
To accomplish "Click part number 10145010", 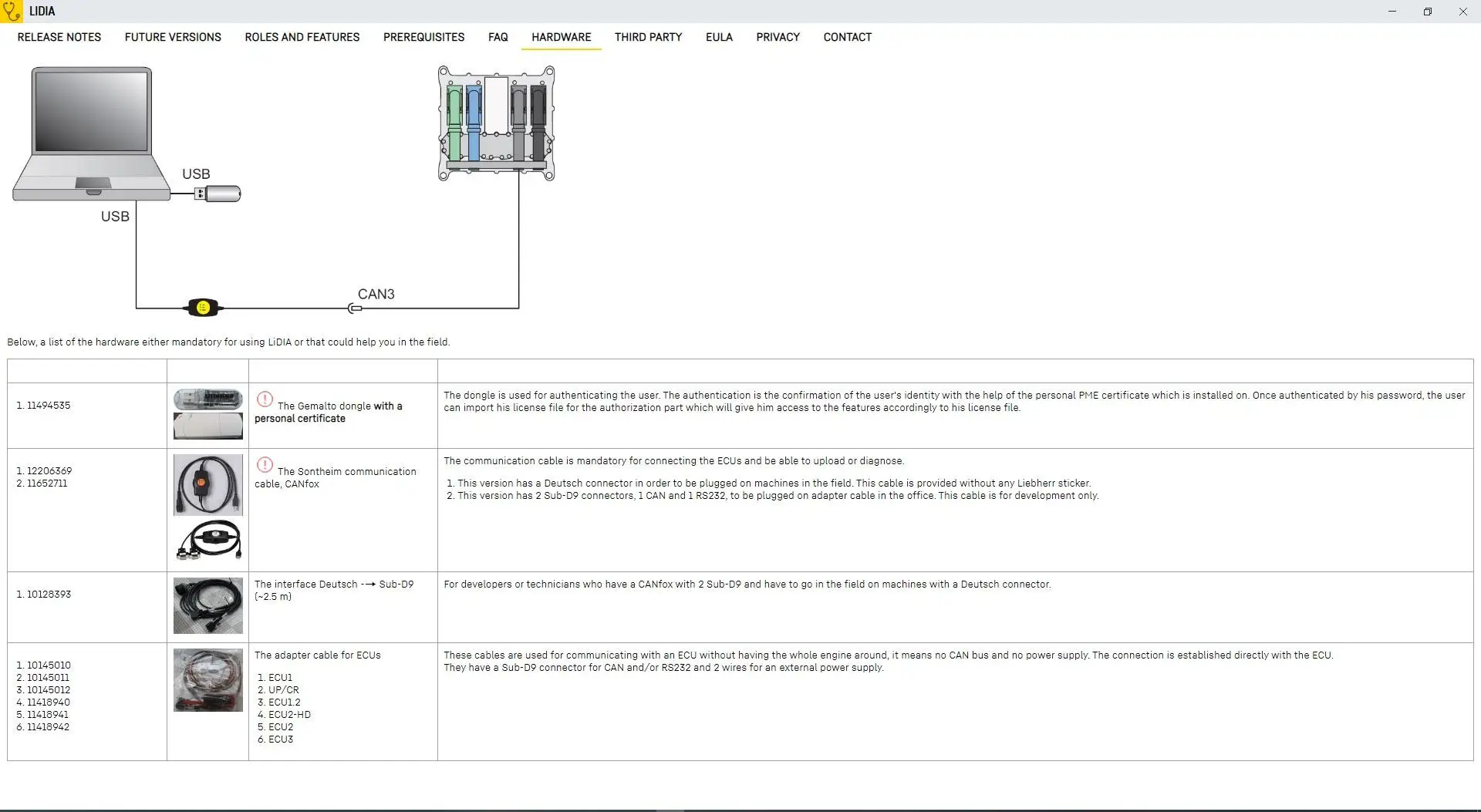I will pyautogui.click(x=49, y=665).
